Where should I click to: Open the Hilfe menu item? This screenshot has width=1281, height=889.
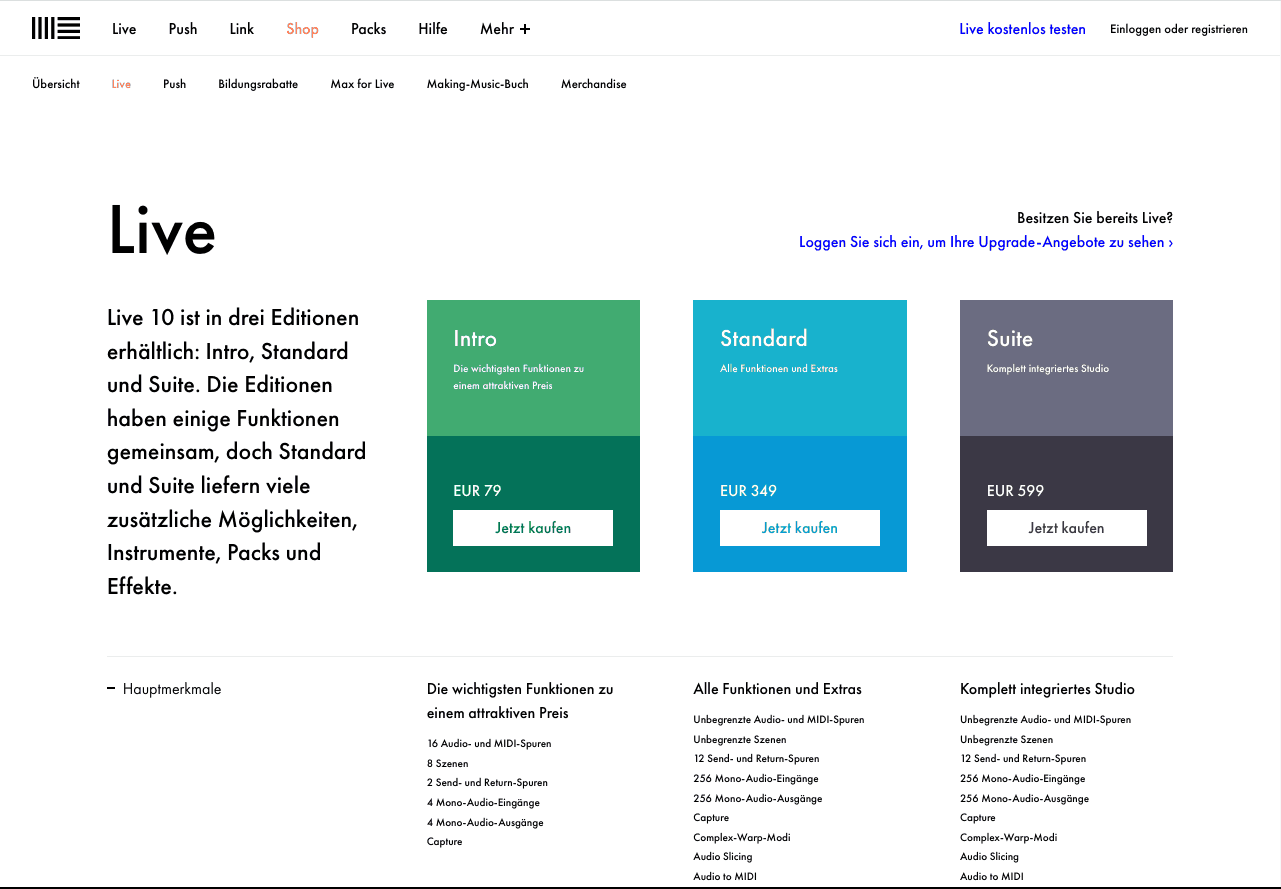(x=433, y=29)
